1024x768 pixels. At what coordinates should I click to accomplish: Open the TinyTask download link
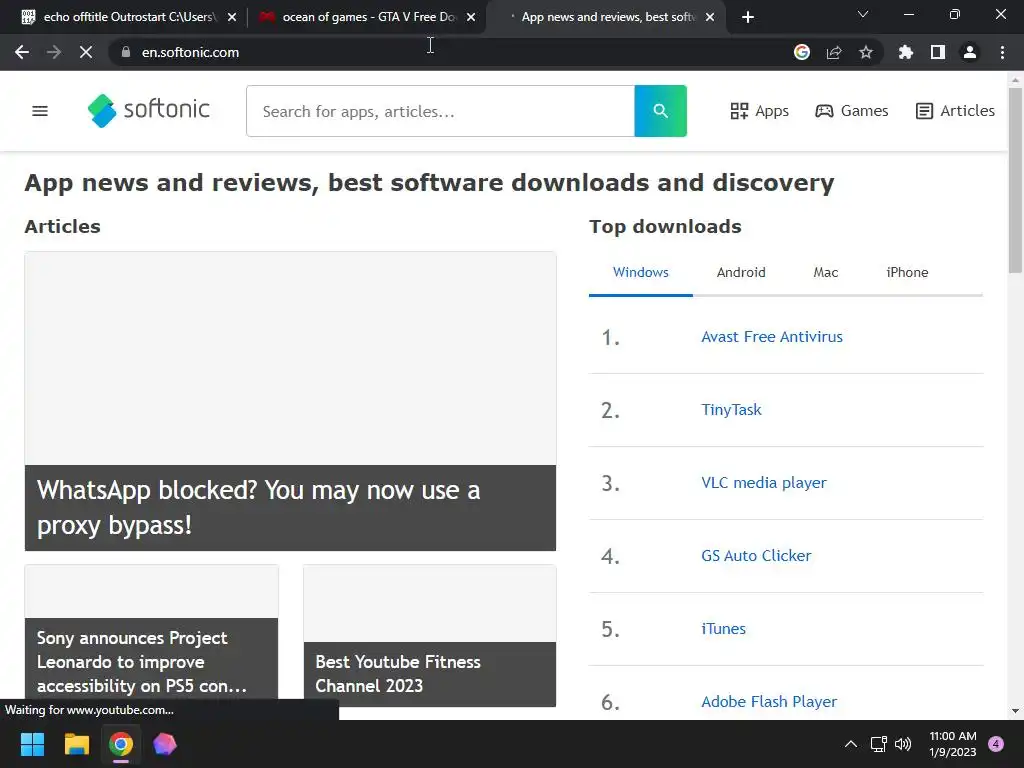(731, 409)
